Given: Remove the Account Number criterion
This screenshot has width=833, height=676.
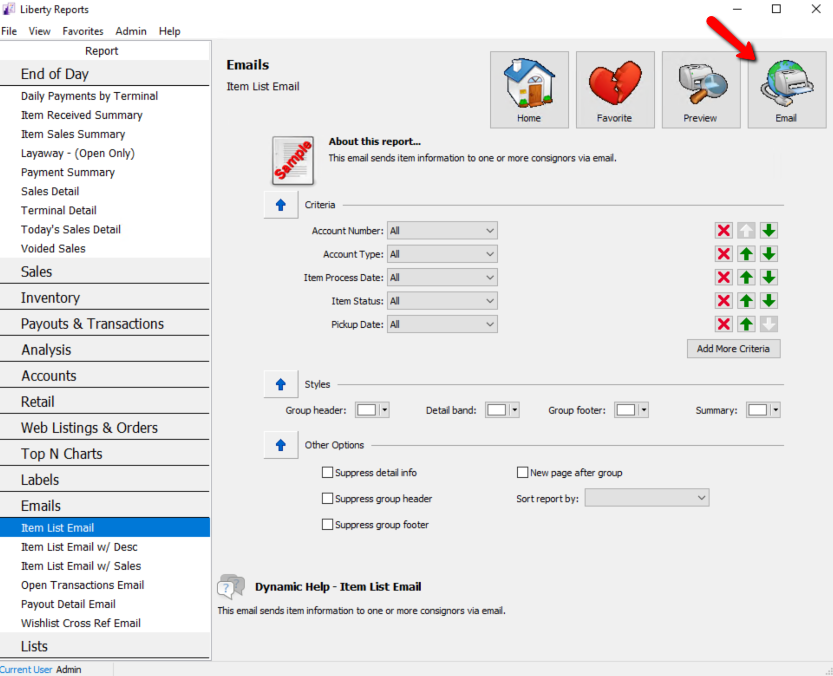Looking at the screenshot, I should pos(724,231).
